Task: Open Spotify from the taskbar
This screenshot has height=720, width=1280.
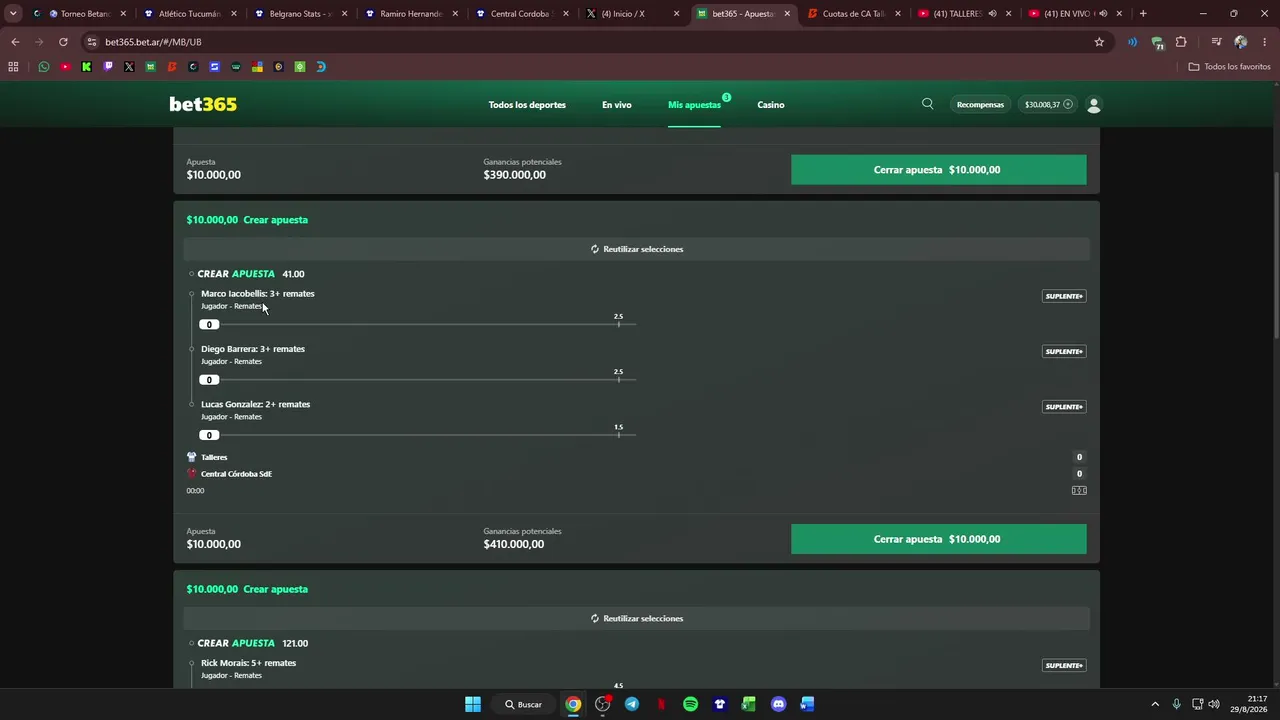Action: pos(690,704)
